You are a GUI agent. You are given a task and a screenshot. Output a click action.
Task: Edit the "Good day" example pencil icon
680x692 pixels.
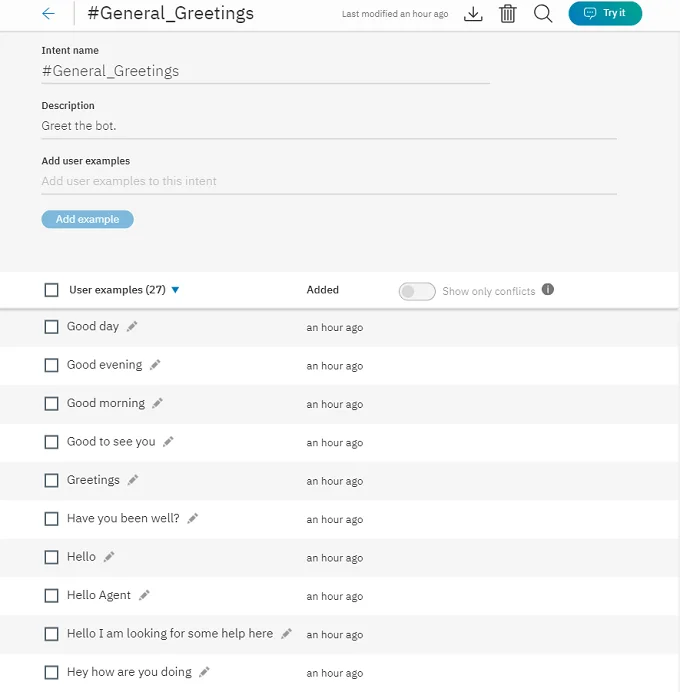coord(132,327)
